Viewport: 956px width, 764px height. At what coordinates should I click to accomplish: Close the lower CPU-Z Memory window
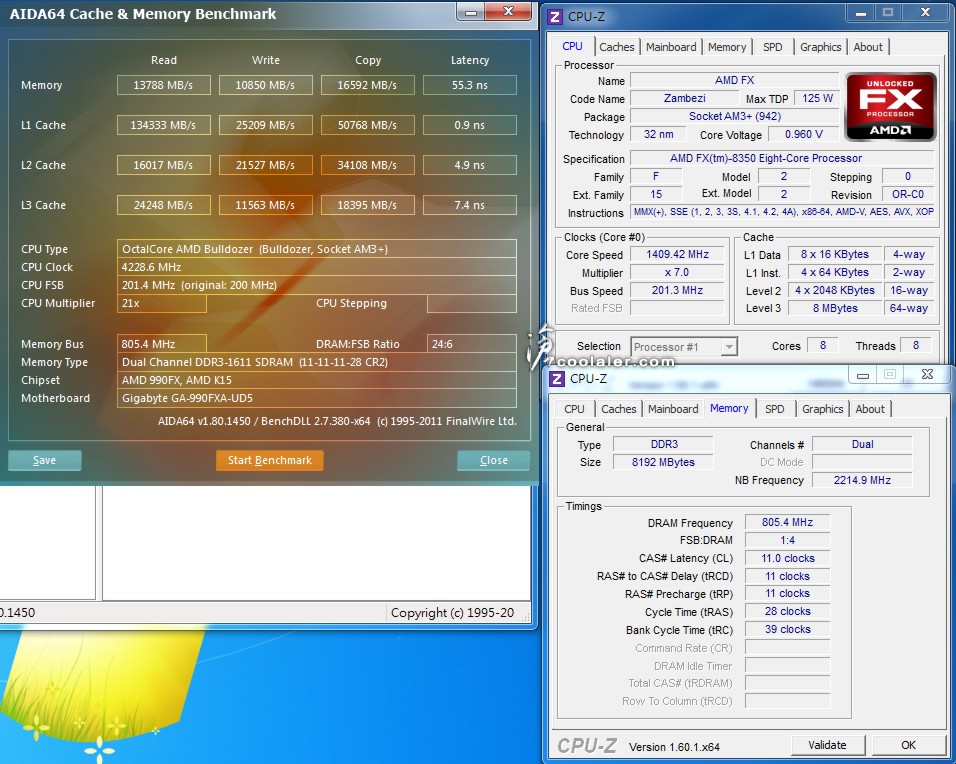(x=927, y=374)
